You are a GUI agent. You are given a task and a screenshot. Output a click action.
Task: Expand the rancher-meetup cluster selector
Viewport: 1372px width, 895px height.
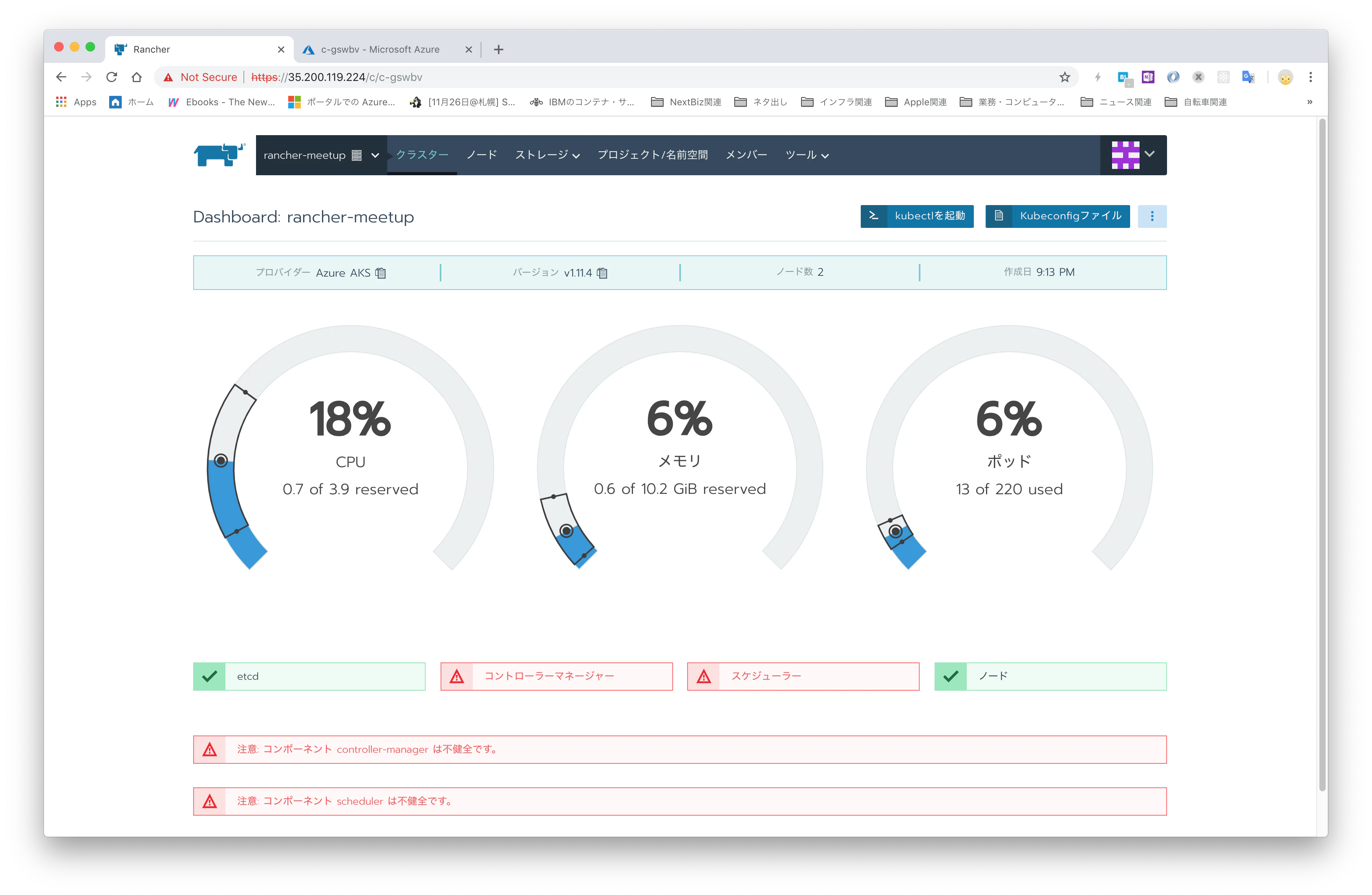[322, 155]
